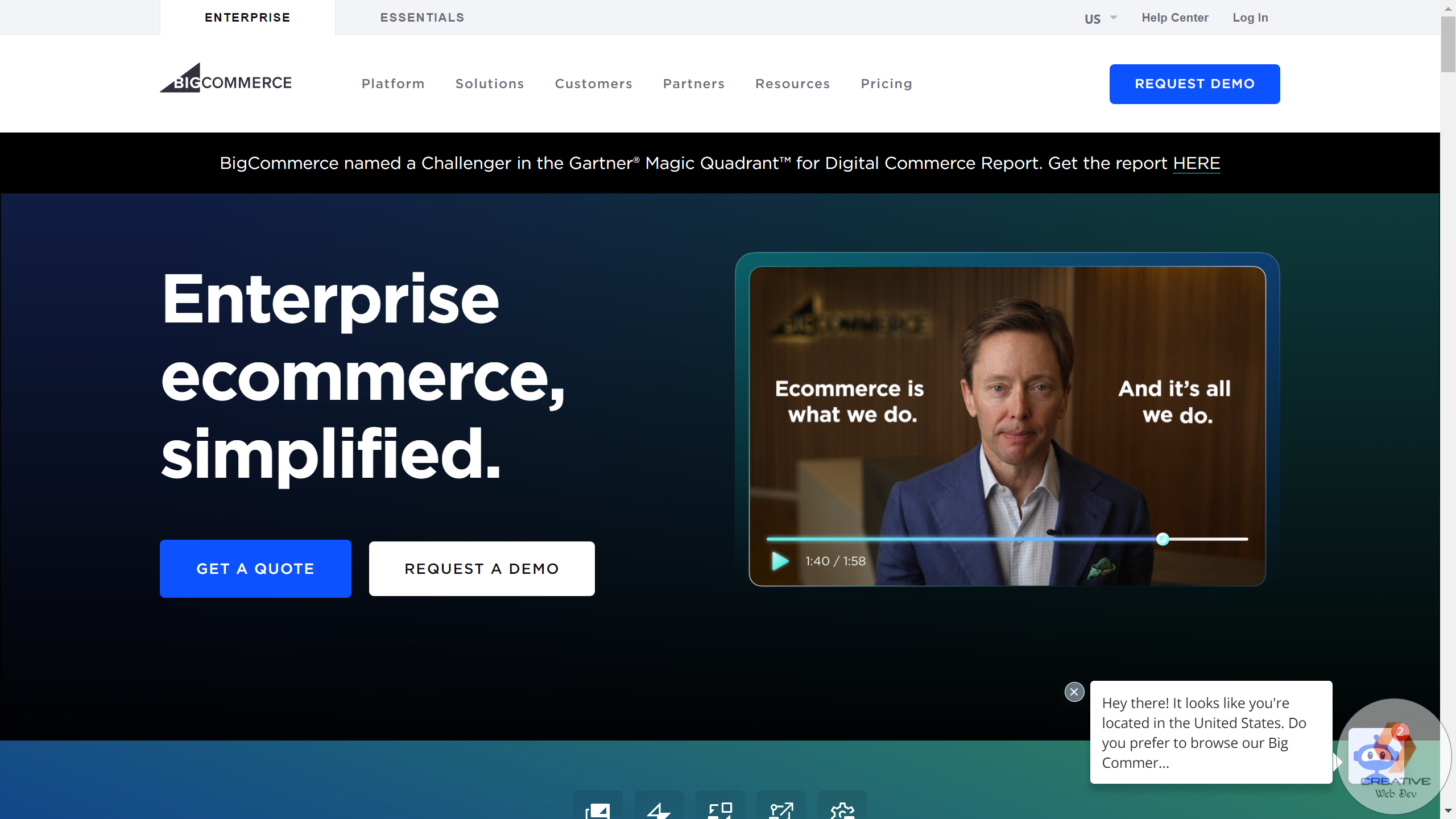Close the location suggestion chat popup
The image size is (1456, 819).
[1074, 692]
